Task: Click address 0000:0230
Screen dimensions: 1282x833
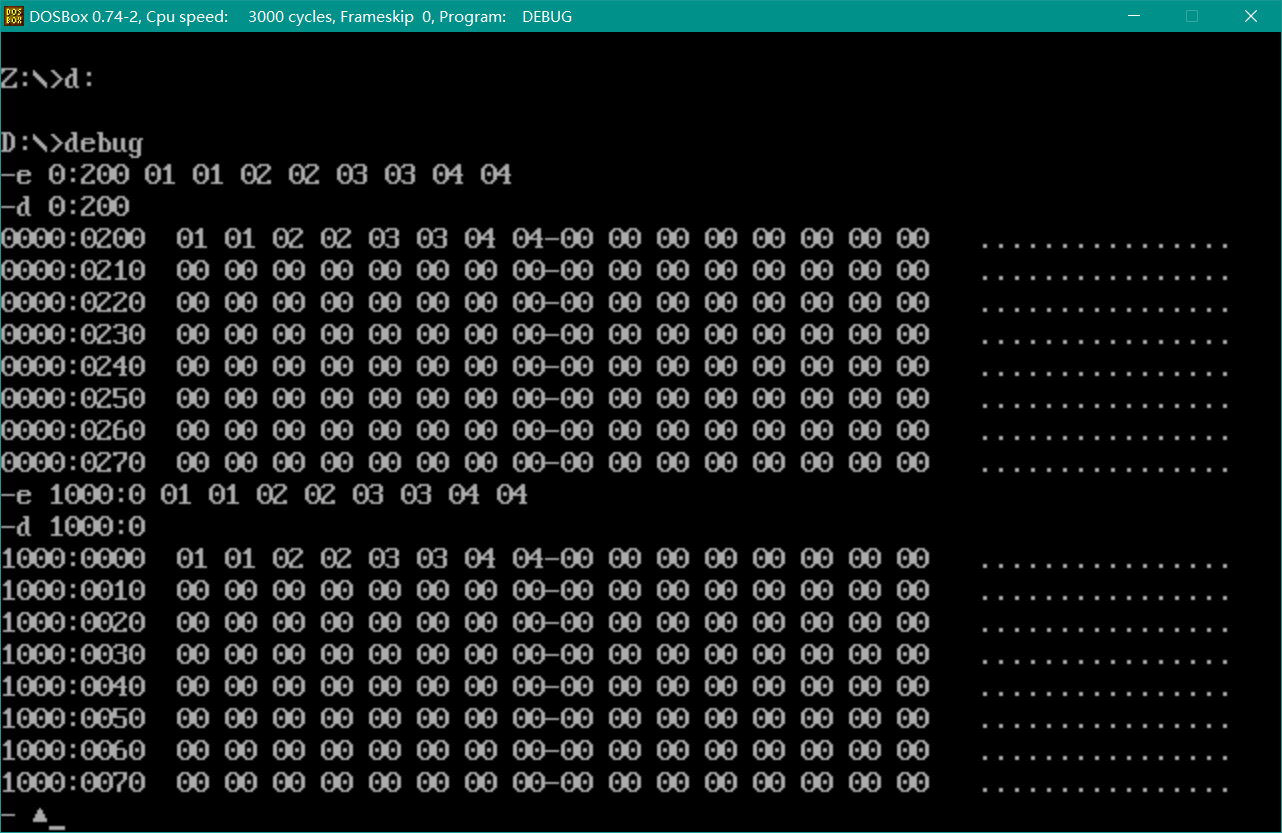Action: 73,335
